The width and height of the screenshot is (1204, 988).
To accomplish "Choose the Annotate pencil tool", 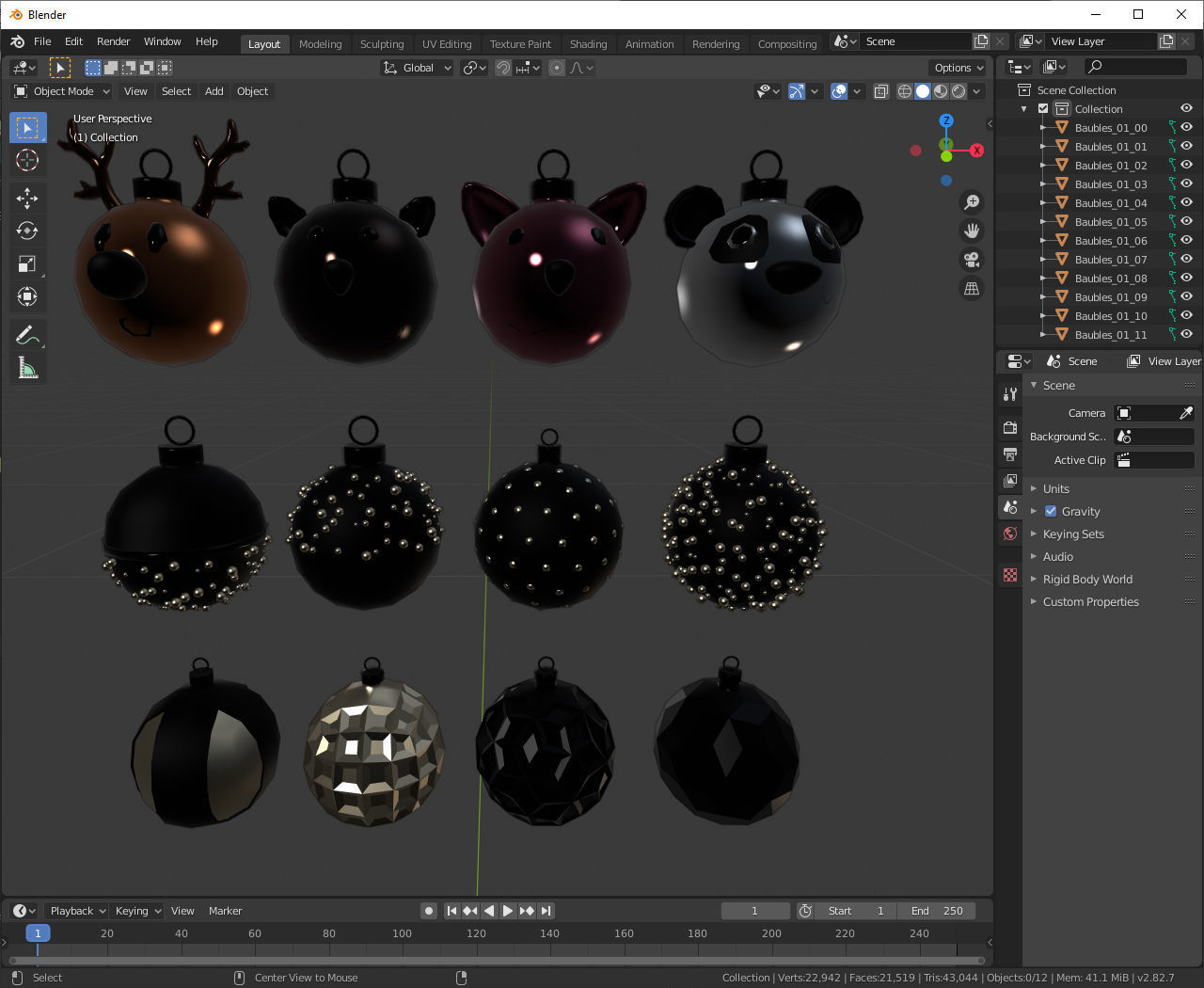I will 27,335.
